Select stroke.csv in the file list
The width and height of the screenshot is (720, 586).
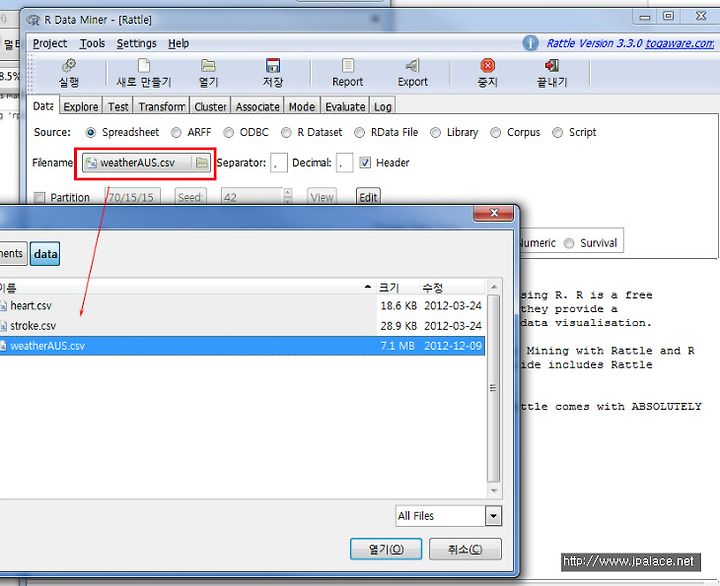242,326
